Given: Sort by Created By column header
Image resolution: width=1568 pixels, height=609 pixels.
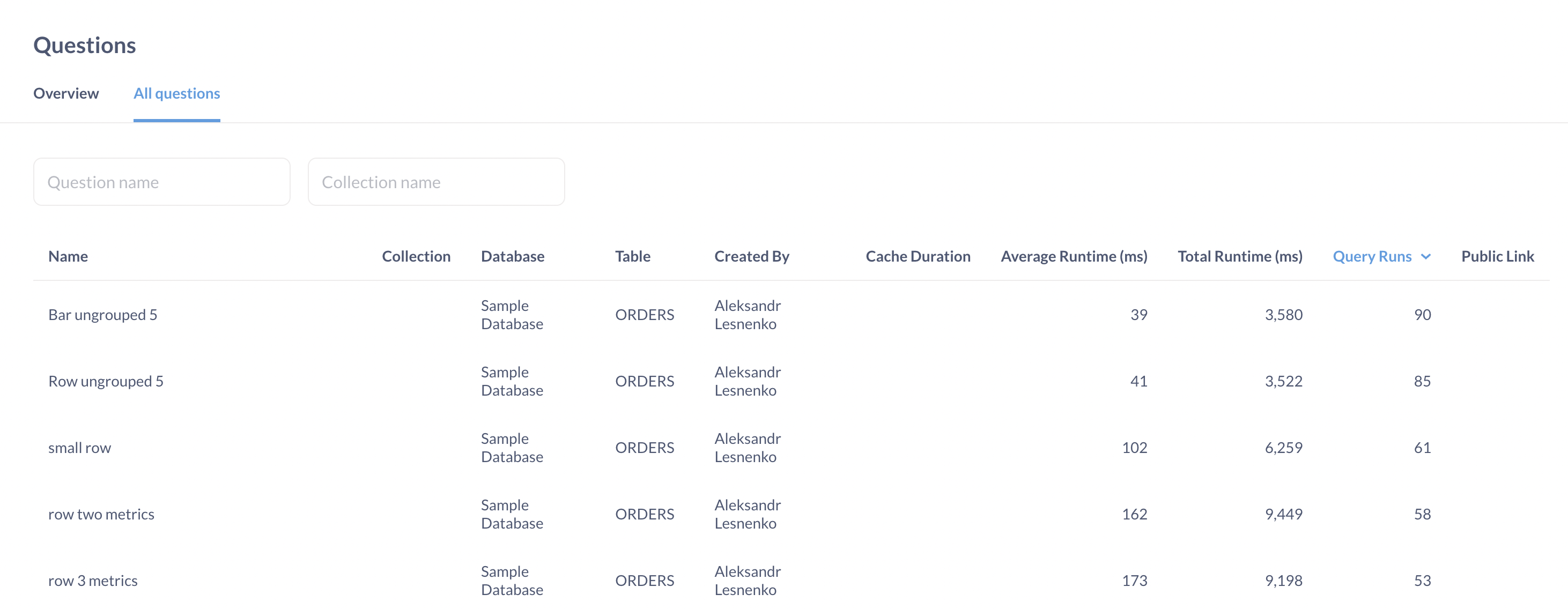Looking at the screenshot, I should pyautogui.click(x=751, y=256).
